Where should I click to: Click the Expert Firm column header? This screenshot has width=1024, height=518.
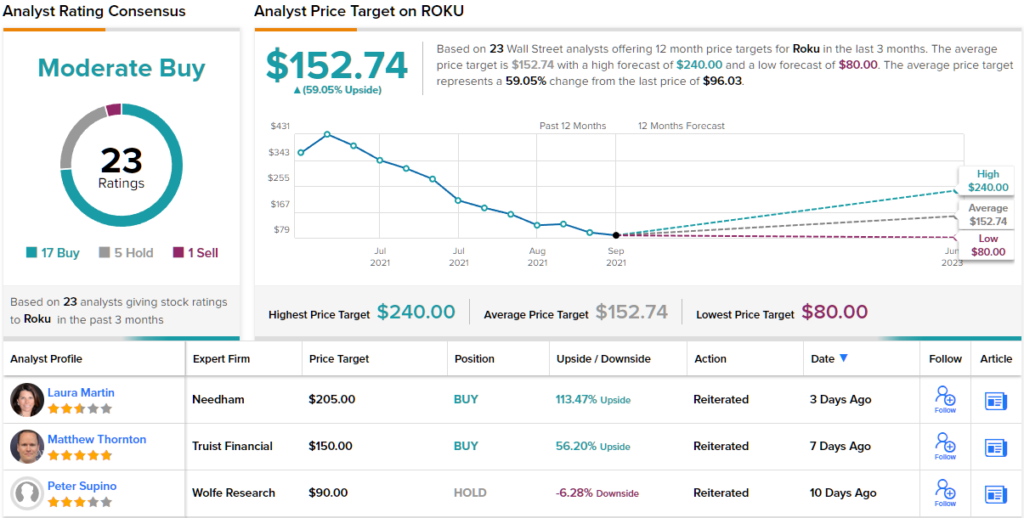[x=221, y=359]
